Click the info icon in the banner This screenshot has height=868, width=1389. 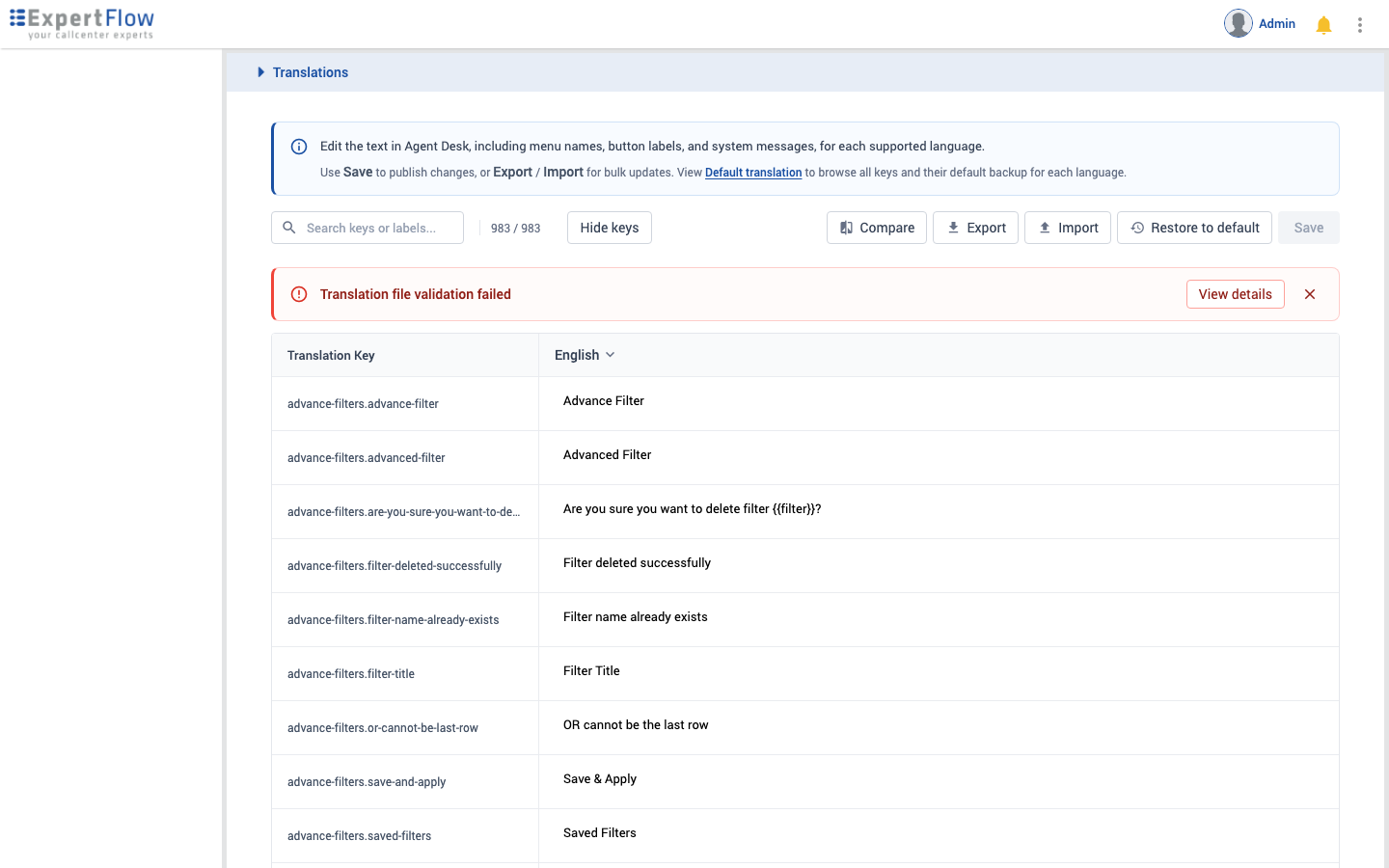click(299, 147)
